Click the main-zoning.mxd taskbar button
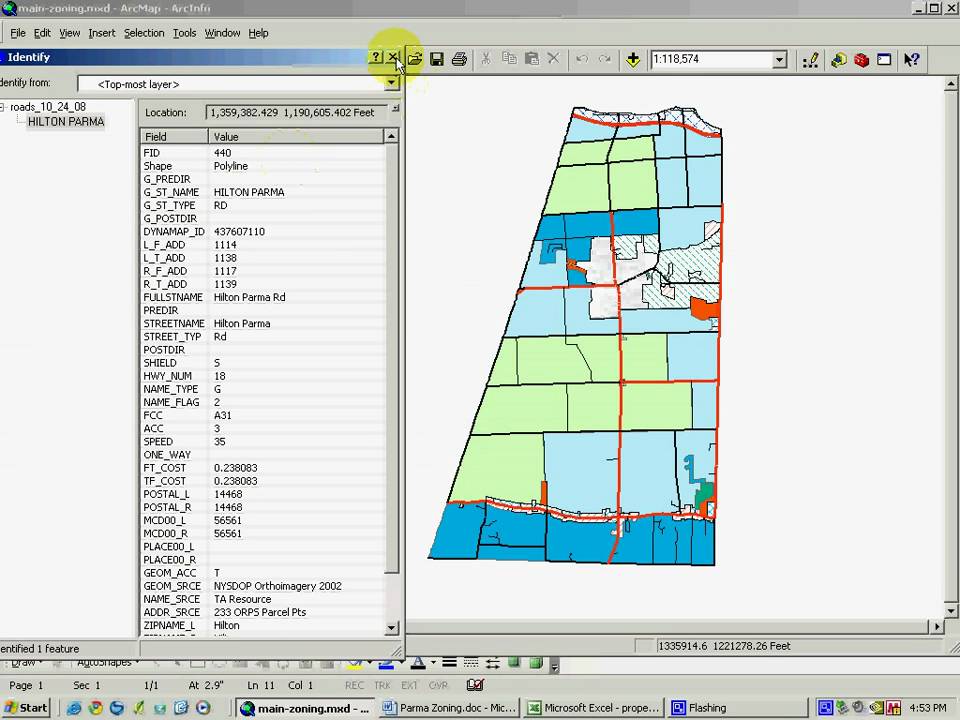The width and height of the screenshot is (960, 720). coord(304,708)
